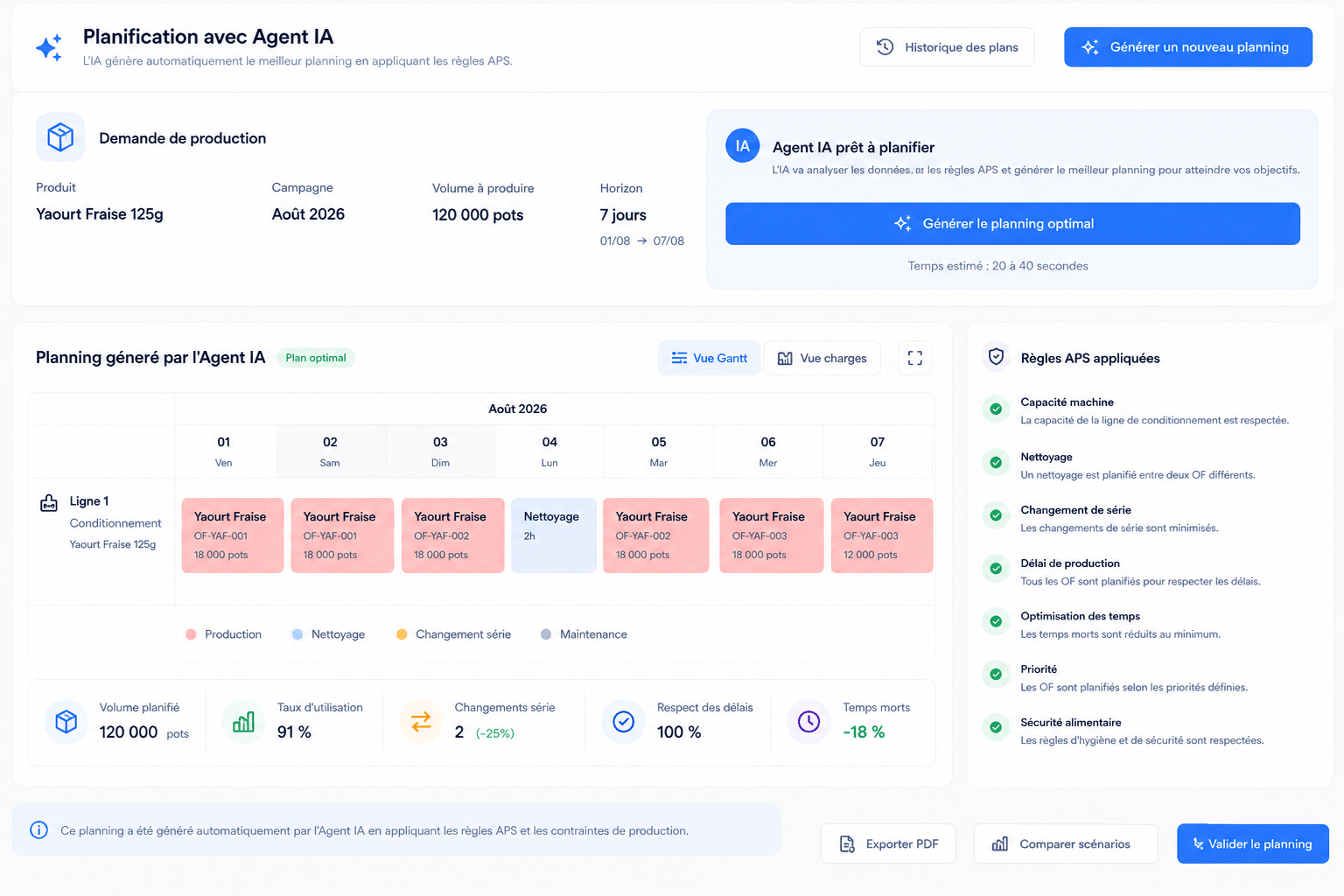The width and height of the screenshot is (1344, 896).
Task: Select day 06 Mer column header
Action: click(768, 451)
